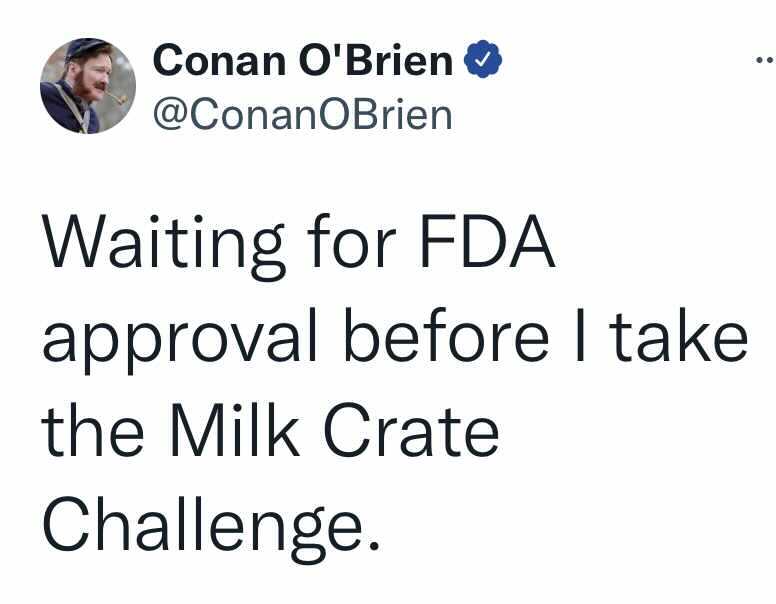Click "O'Brien" in the display name
The width and height of the screenshot is (776, 604).
tap(375, 60)
